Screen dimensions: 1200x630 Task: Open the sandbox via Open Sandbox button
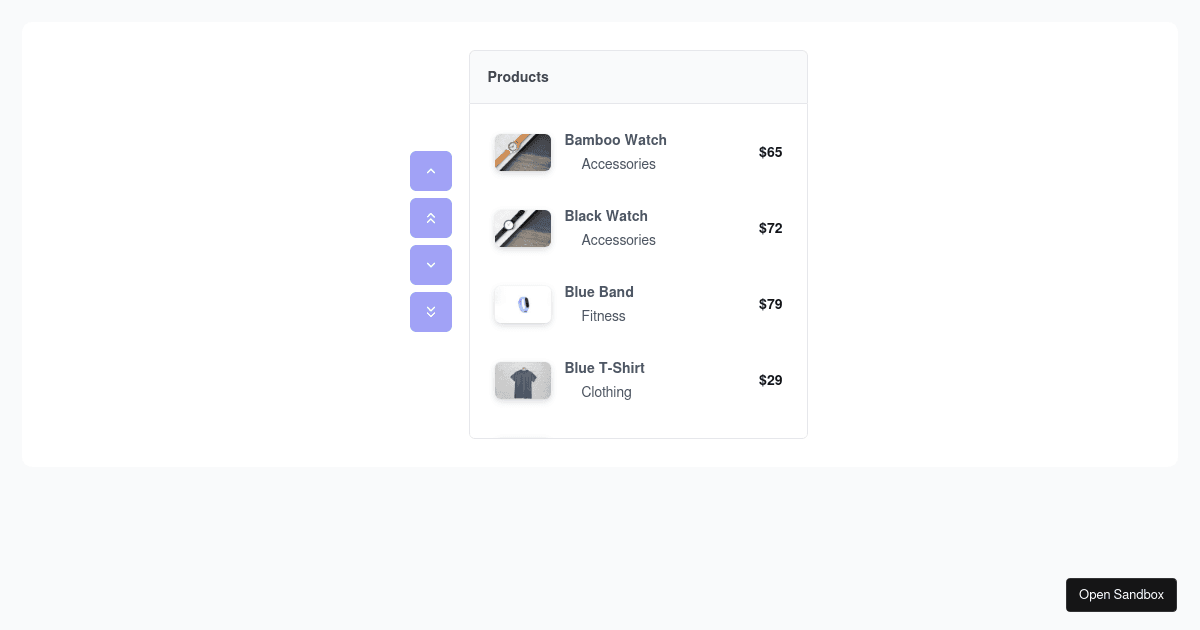pyautogui.click(x=1121, y=594)
